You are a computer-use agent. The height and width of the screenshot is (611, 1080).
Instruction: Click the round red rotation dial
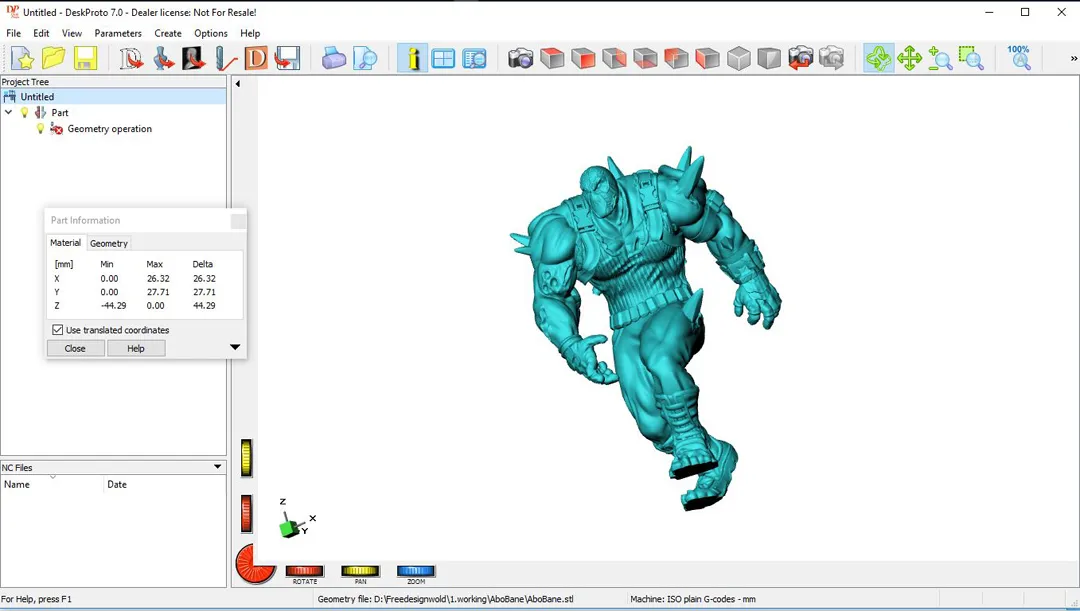pos(255,563)
